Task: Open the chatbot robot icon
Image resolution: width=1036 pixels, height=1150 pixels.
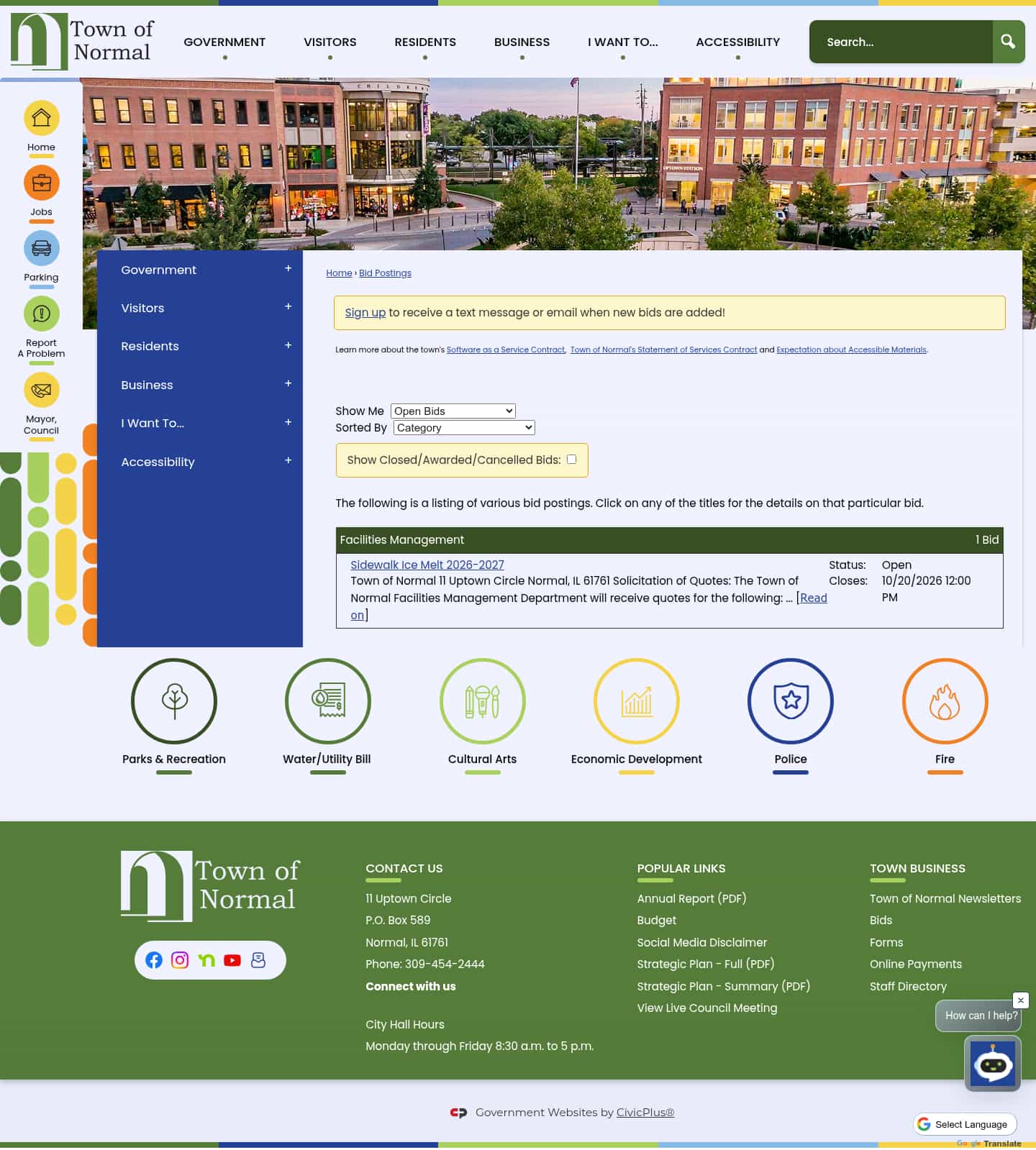Action: click(993, 1064)
